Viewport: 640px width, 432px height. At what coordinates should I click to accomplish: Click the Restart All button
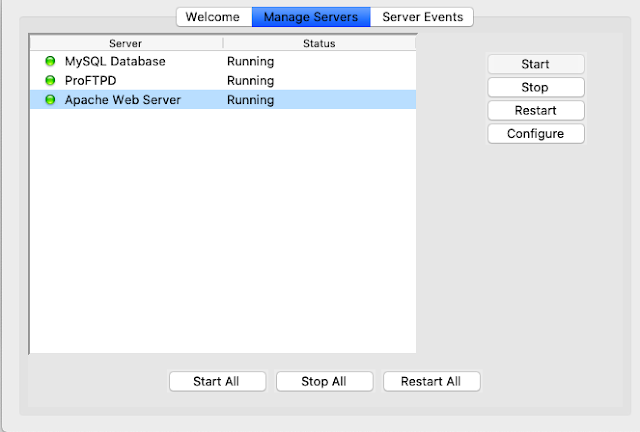click(x=431, y=381)
